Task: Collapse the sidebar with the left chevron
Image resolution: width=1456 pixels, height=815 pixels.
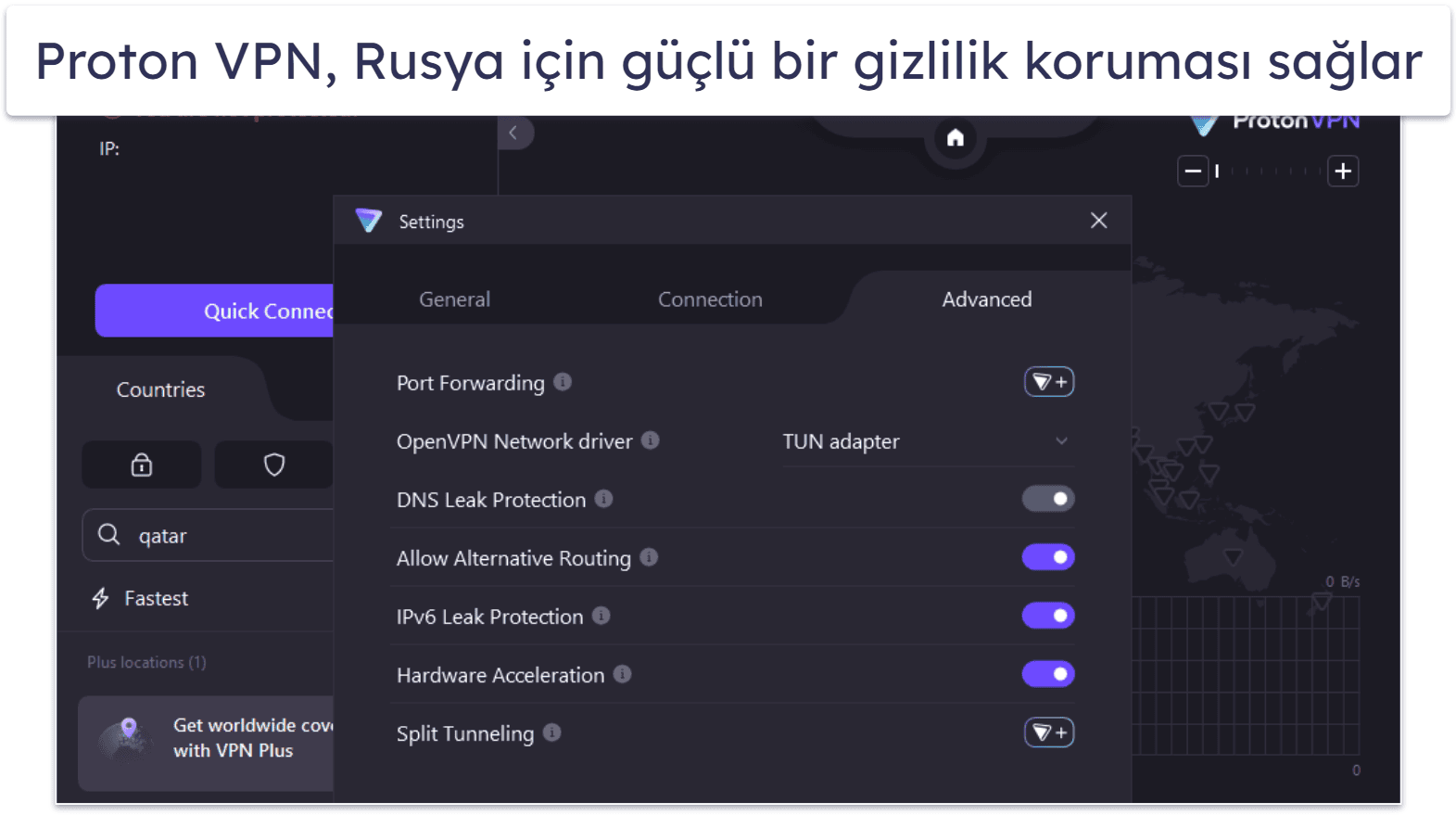Action: (514, 133)
